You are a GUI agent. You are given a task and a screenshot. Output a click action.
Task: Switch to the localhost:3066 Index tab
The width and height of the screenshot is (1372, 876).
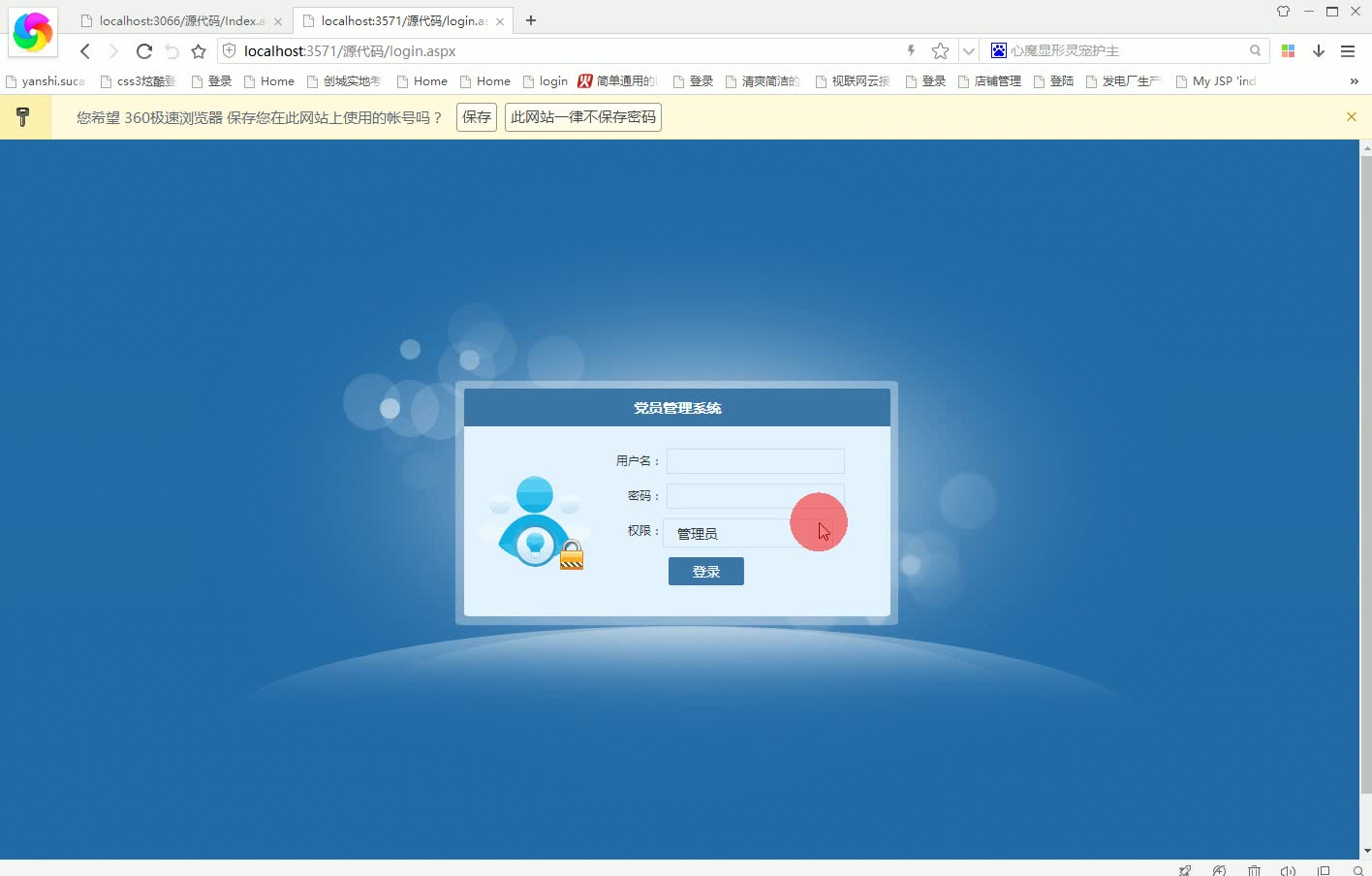coord(180,20)
